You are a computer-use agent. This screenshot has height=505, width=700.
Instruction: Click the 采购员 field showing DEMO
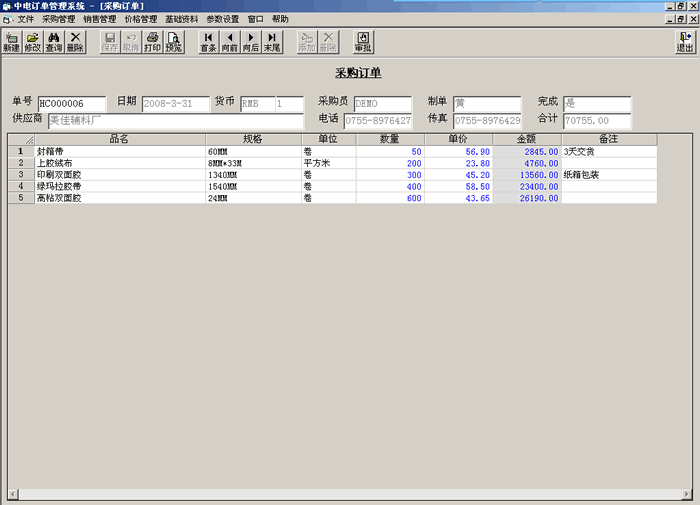click(x=383, y=104)
